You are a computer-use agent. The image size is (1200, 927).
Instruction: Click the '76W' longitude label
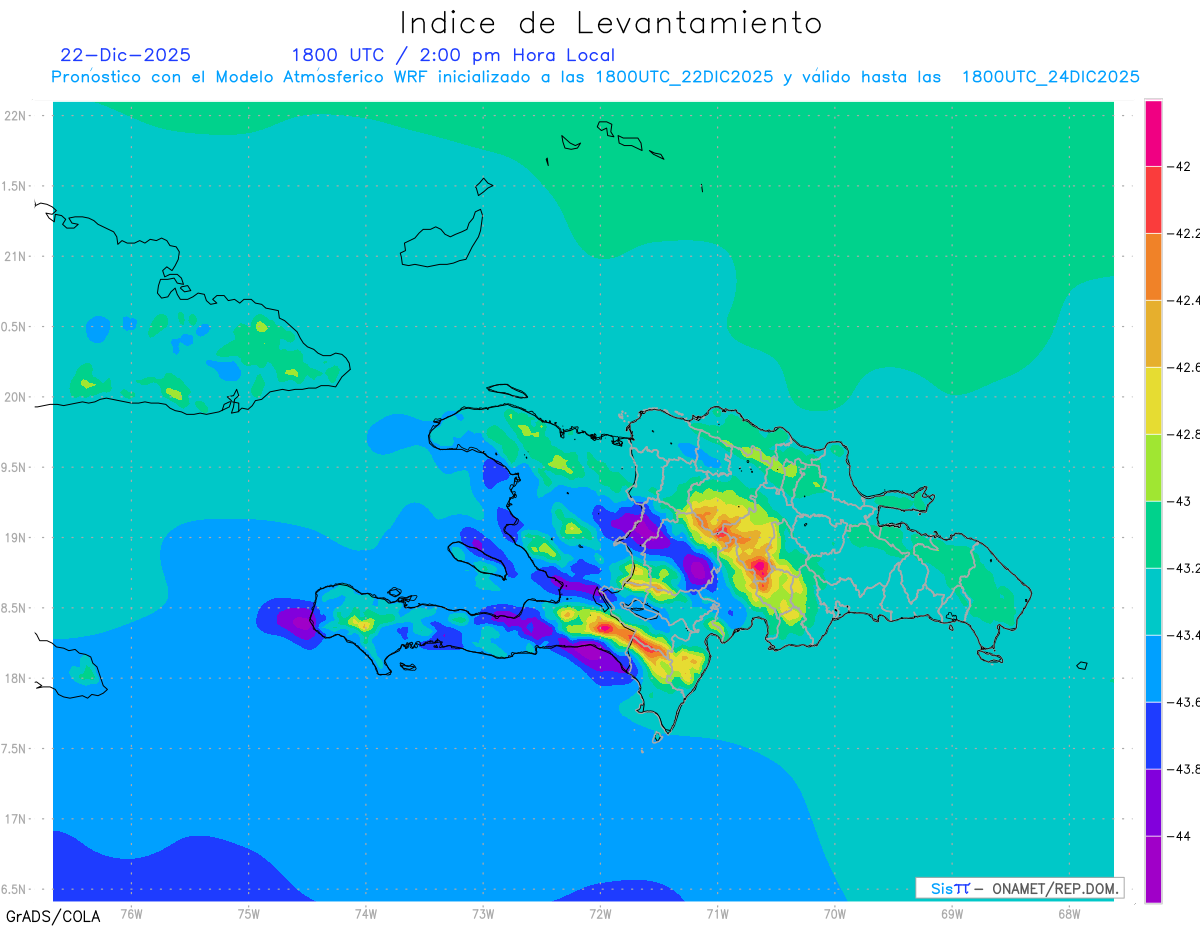click(x=131, y=913)
